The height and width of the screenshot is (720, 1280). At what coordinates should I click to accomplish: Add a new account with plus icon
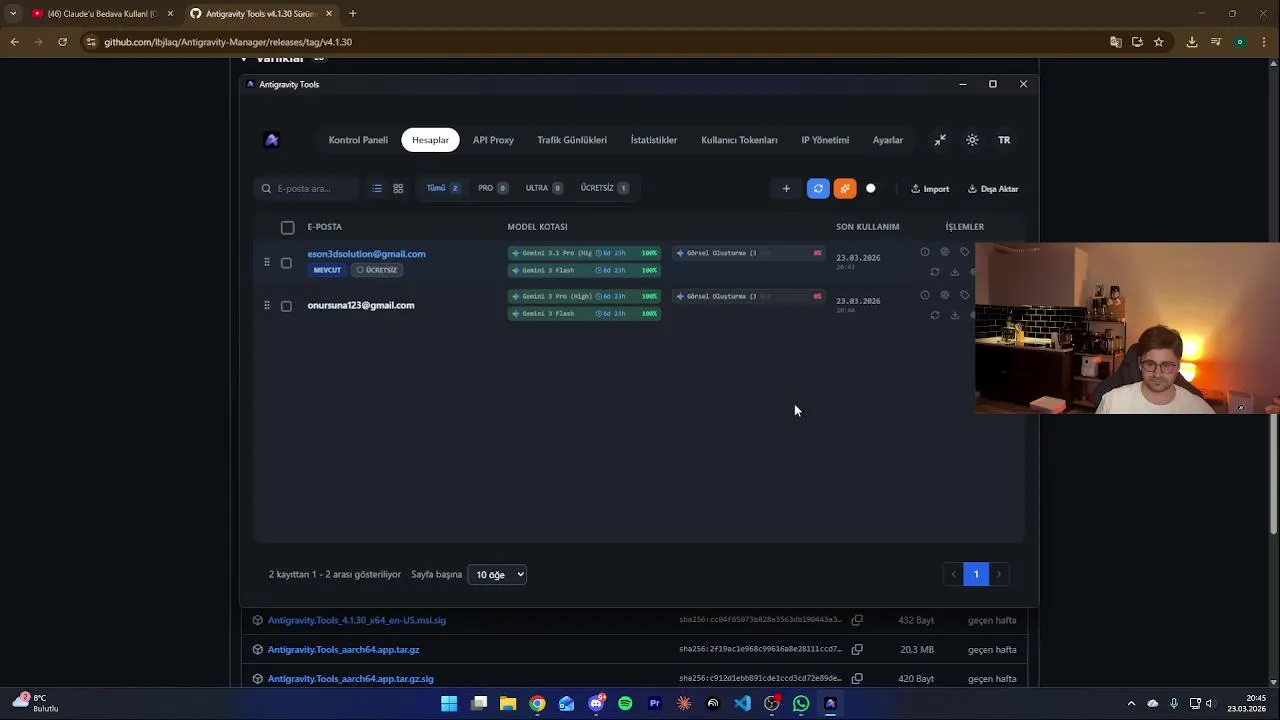[x=786, y=188]
